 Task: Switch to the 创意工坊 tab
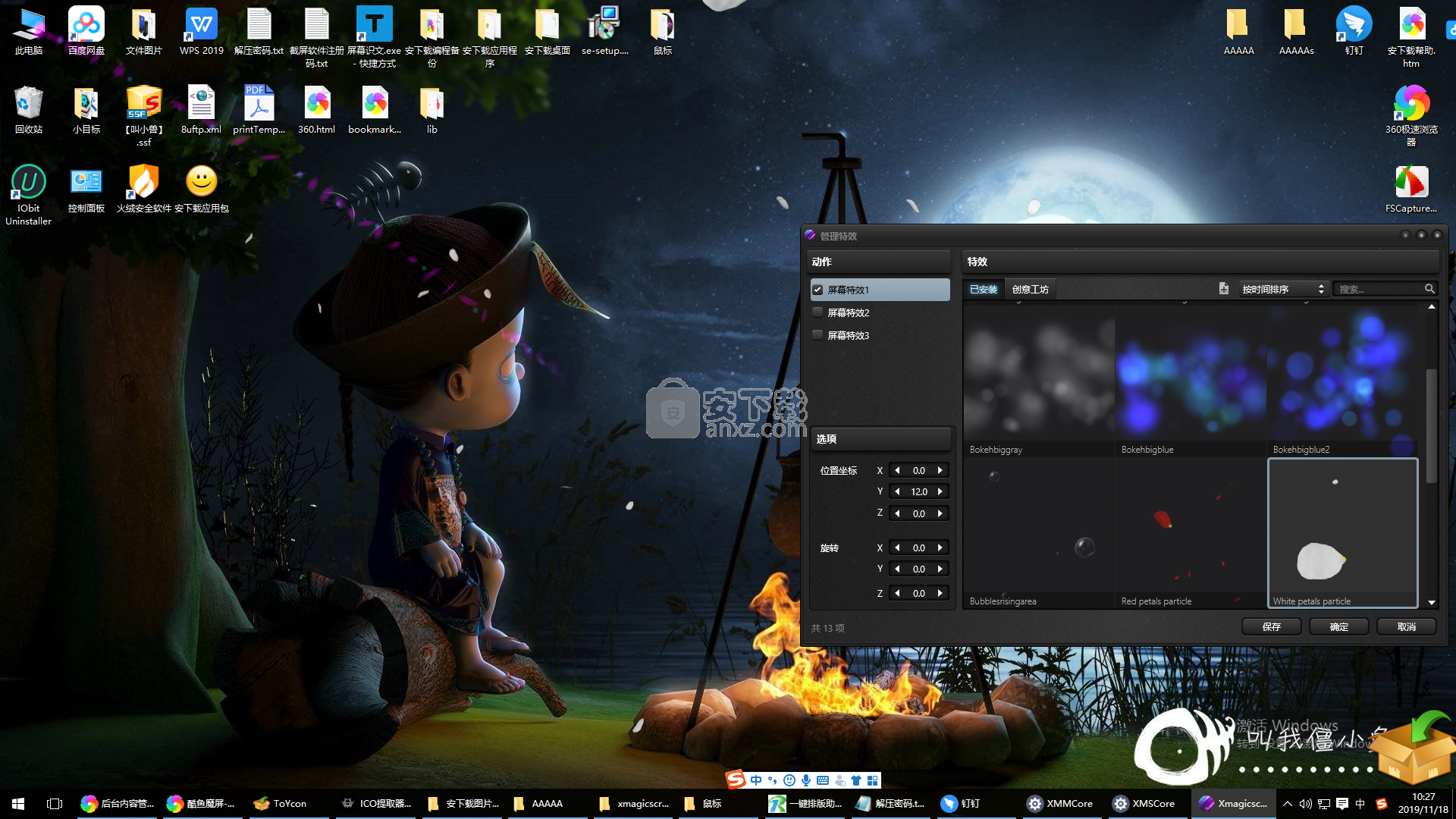(x=1030, y=289)
